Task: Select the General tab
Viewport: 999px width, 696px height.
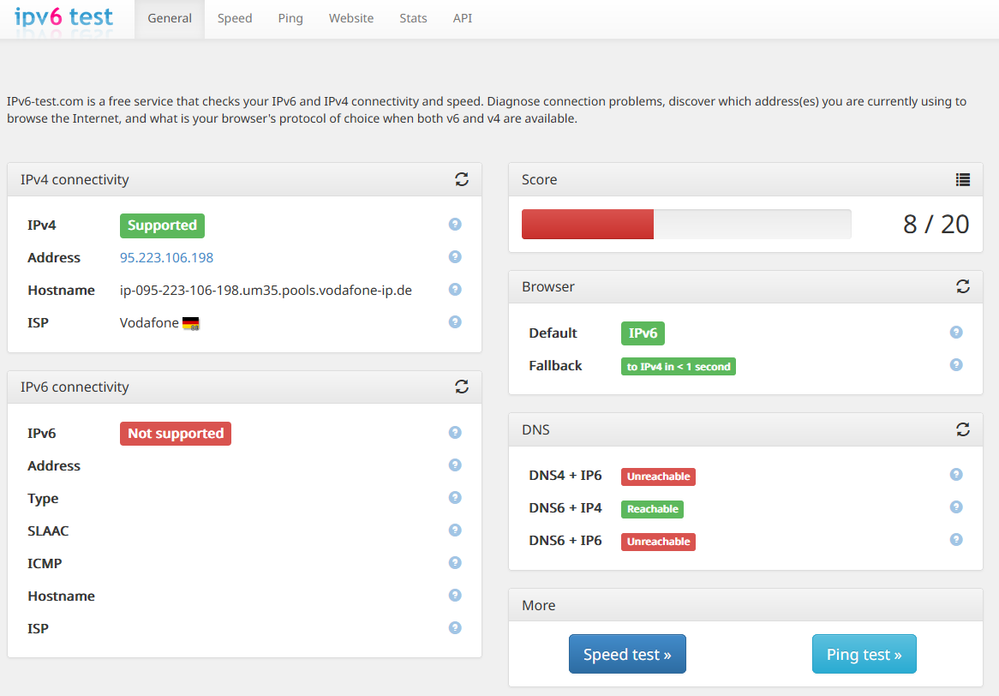Action: (x=169, y=18)
